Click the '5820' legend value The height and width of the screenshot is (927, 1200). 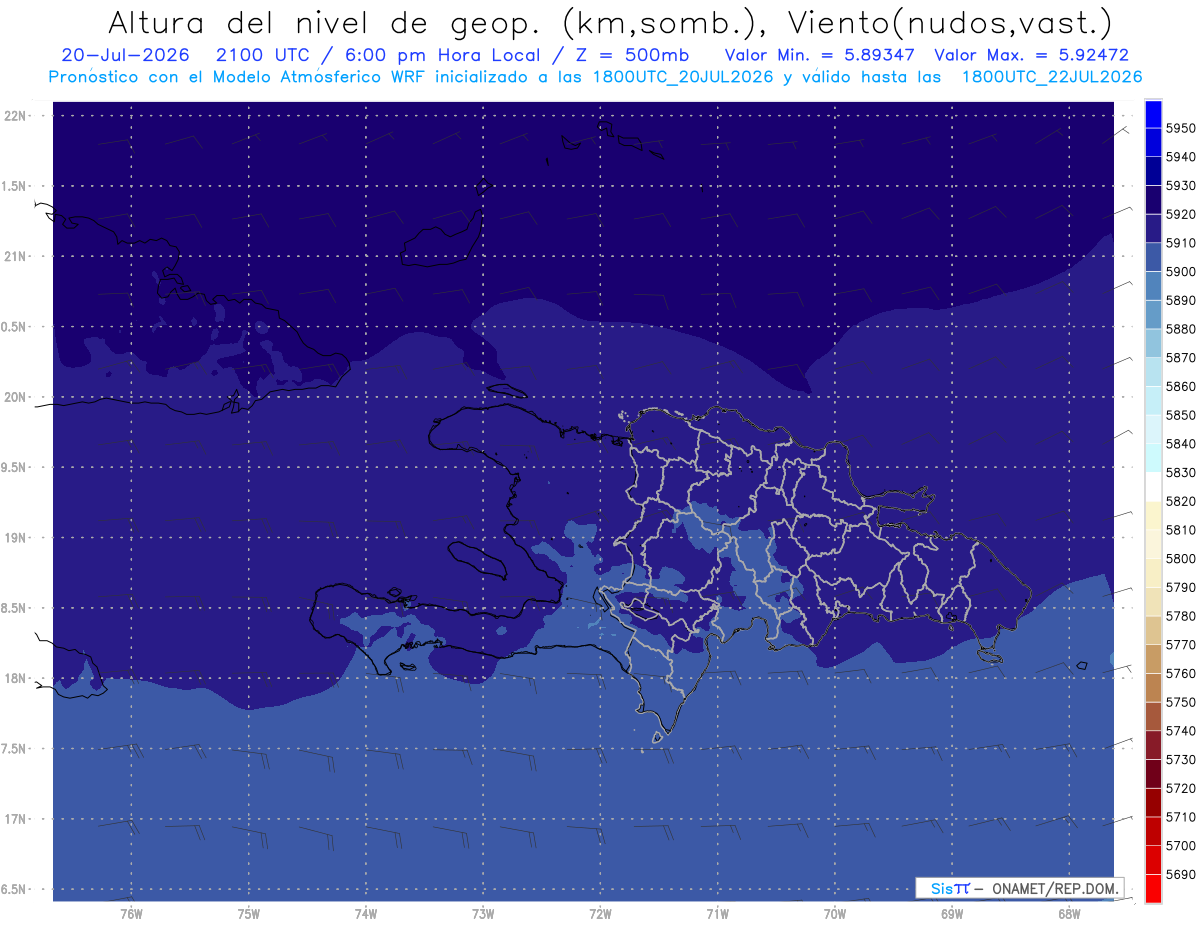point(1181,501)
